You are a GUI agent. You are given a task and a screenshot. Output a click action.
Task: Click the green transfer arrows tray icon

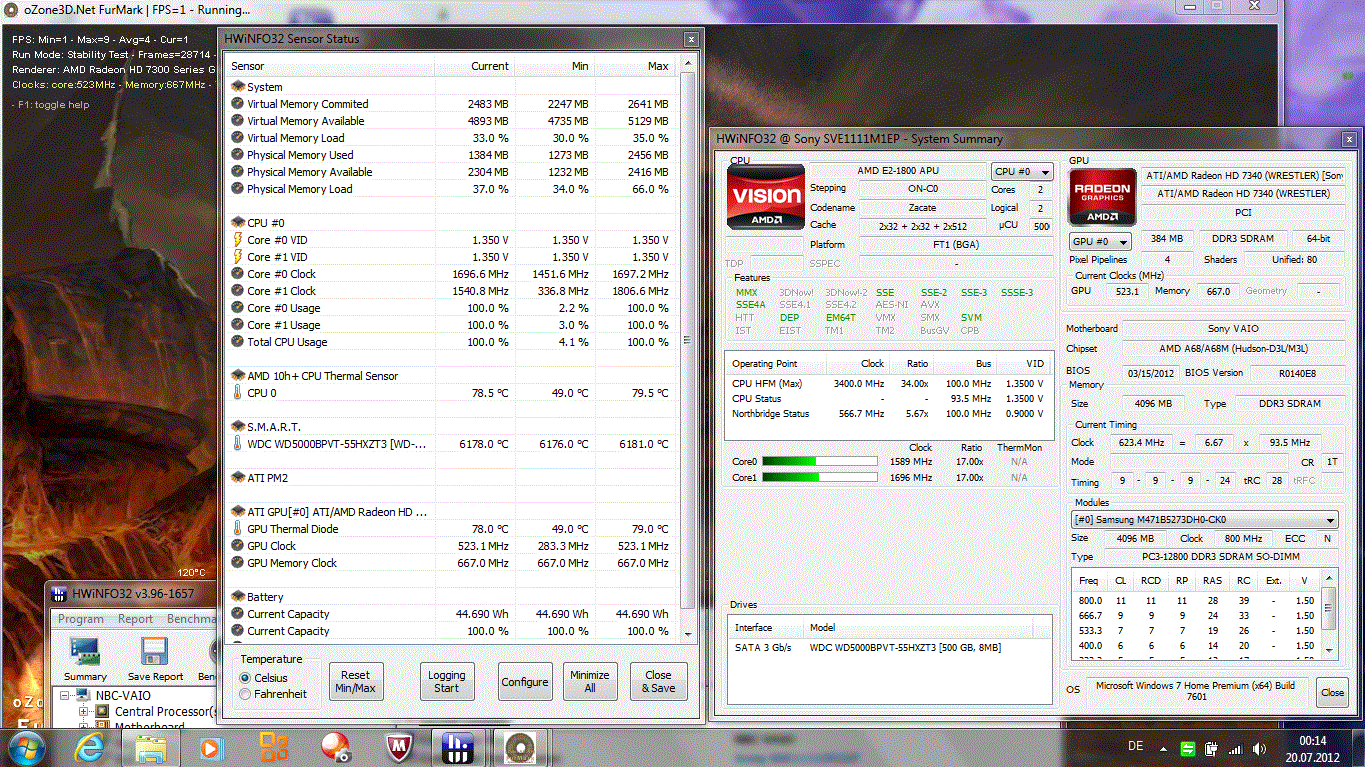(x=1187, y=749)
